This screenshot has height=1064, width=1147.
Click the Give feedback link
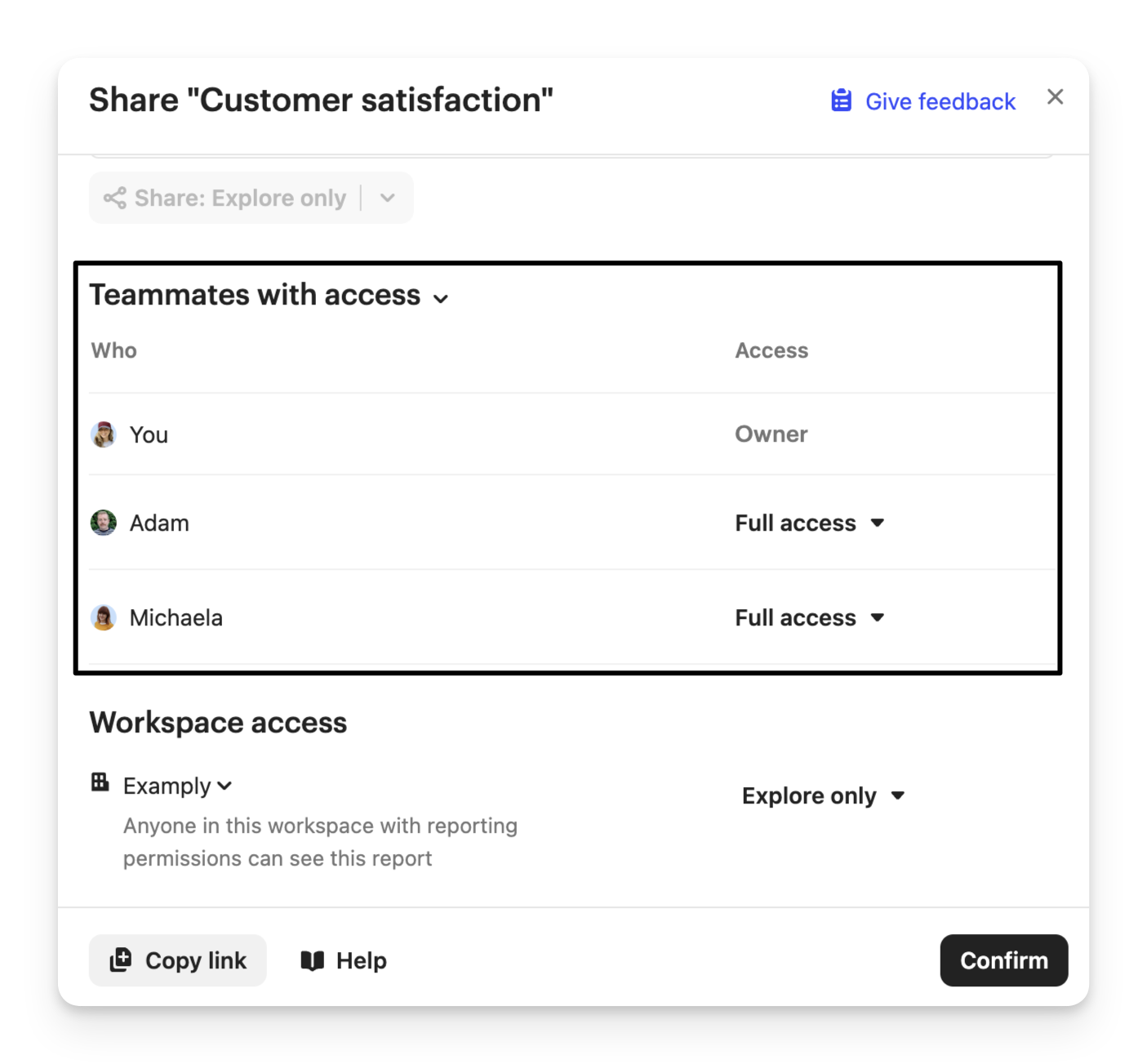(x=940, y=101)
